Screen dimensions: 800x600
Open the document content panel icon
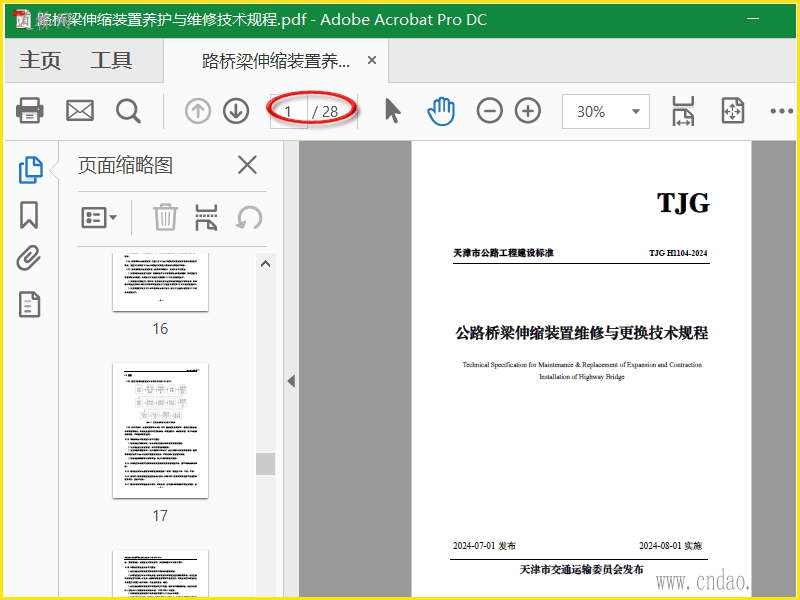click(x=29, y=305)
